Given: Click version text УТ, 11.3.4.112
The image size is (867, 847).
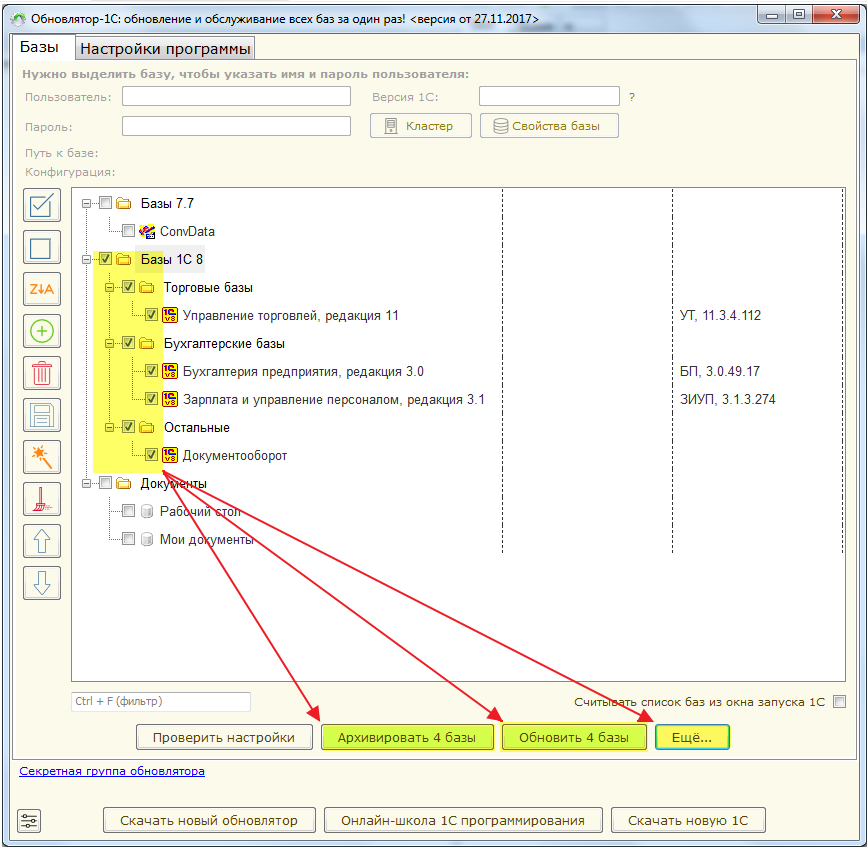Looking at the screenshot, I should point(720,316).
